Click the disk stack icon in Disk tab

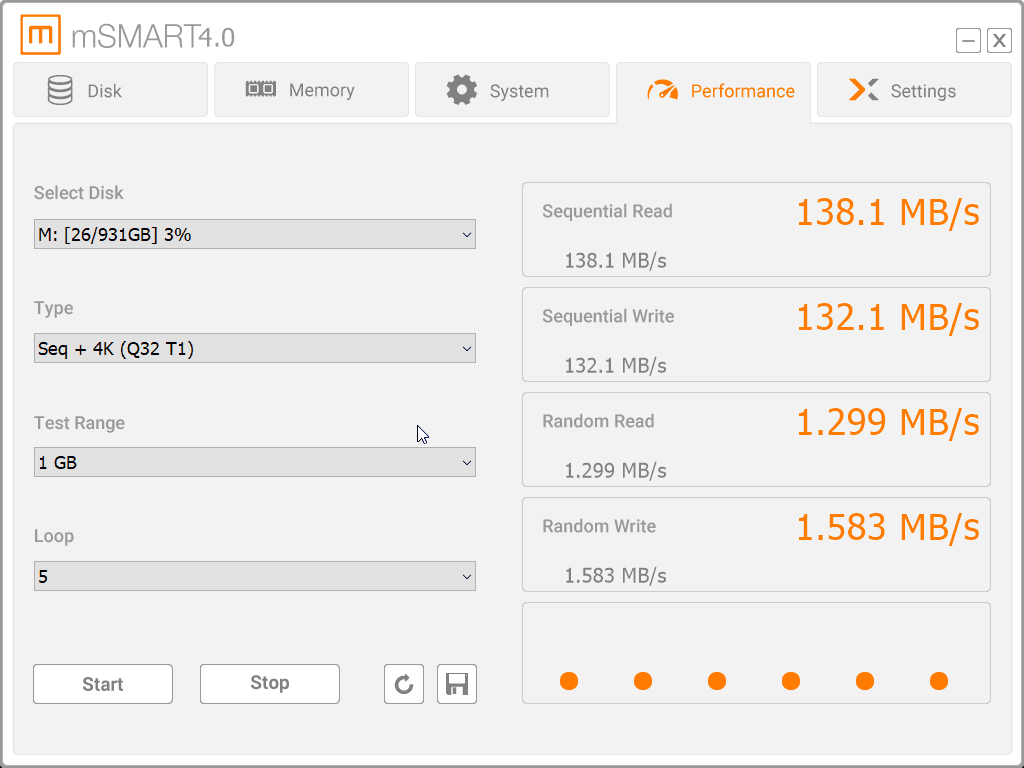60,90
